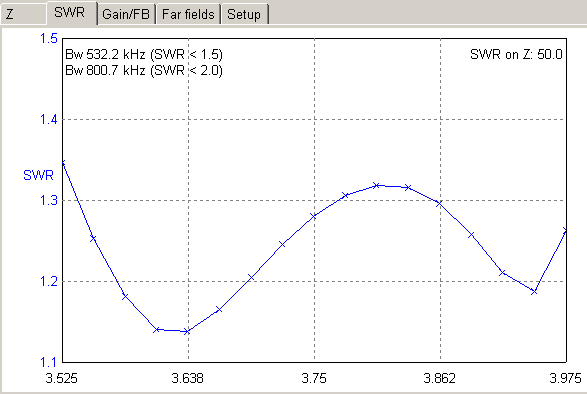Switch to the Z tab
Viewport: 587px width, 394px height.
[23, 14]
